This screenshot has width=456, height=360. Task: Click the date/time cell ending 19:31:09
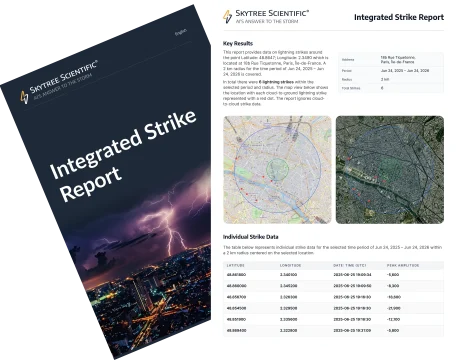pyautogui.click(x=352, y=331)
